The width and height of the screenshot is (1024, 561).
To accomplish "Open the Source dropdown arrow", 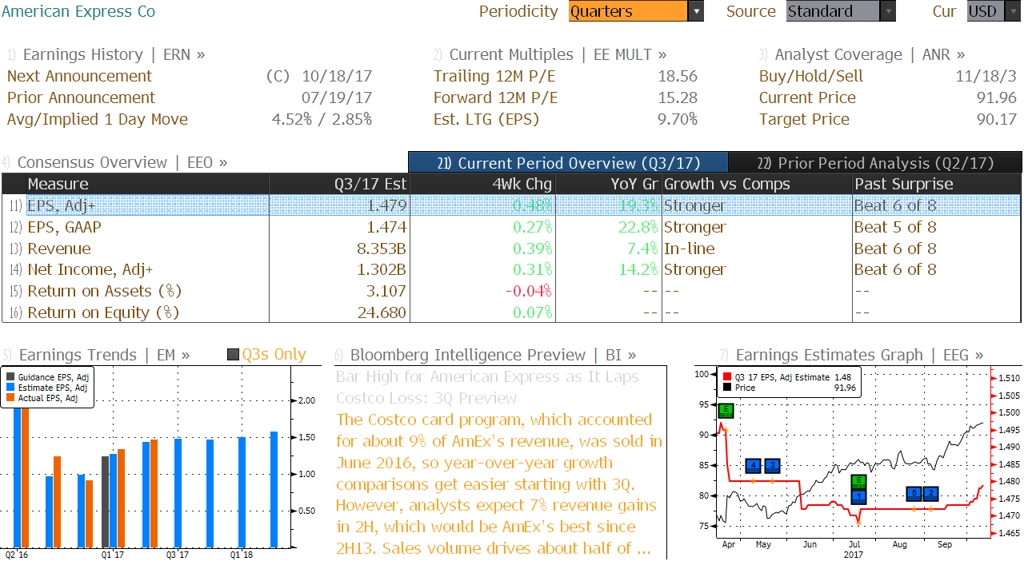I will coord(888,11).
